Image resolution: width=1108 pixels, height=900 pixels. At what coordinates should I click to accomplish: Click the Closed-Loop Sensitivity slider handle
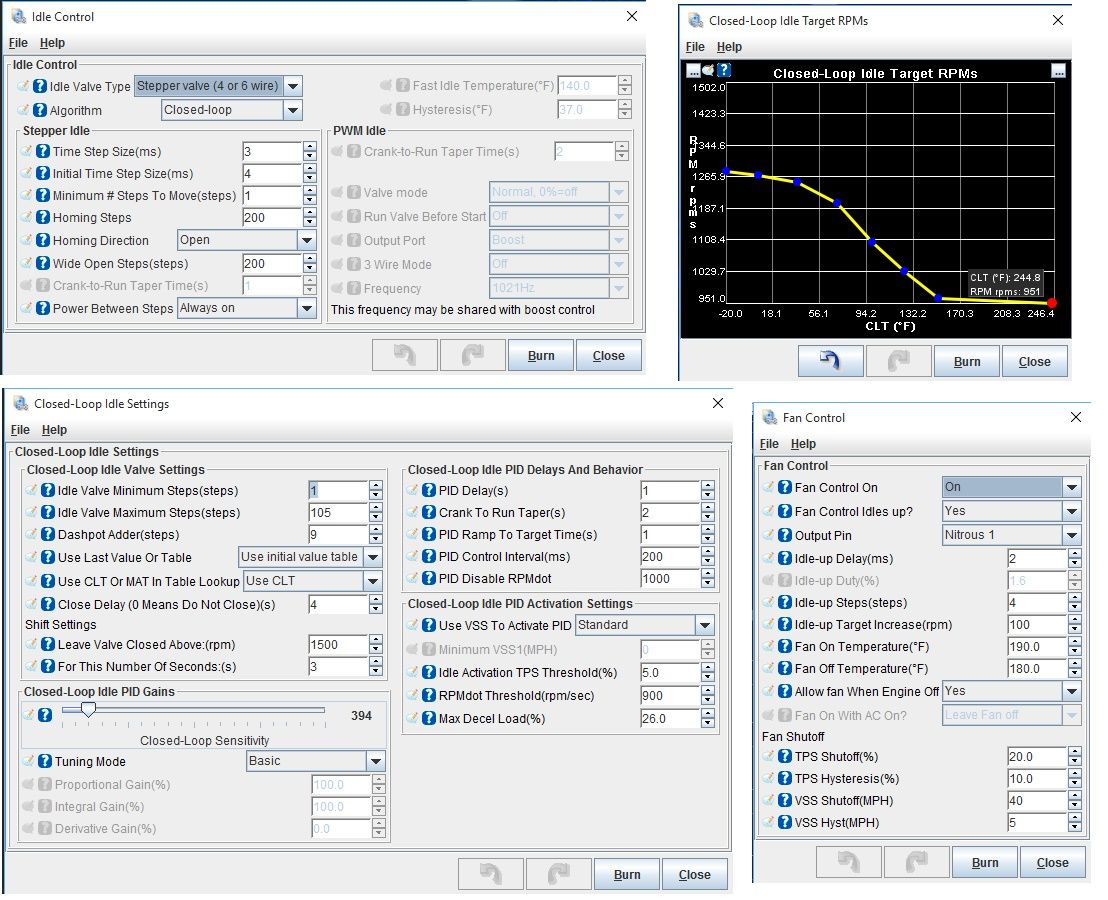[x=88, y=709]
